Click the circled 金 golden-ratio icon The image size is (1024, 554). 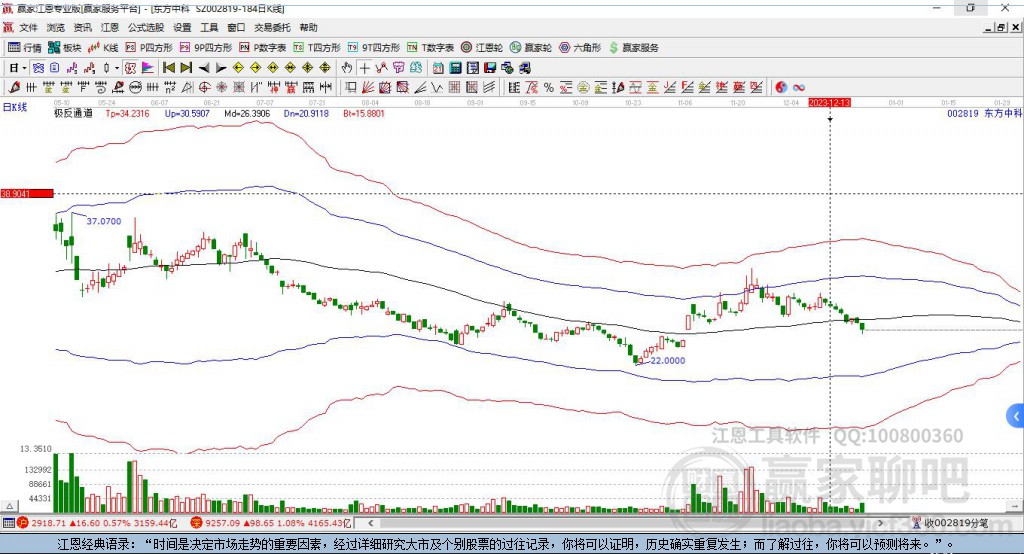tap(583, 87)
